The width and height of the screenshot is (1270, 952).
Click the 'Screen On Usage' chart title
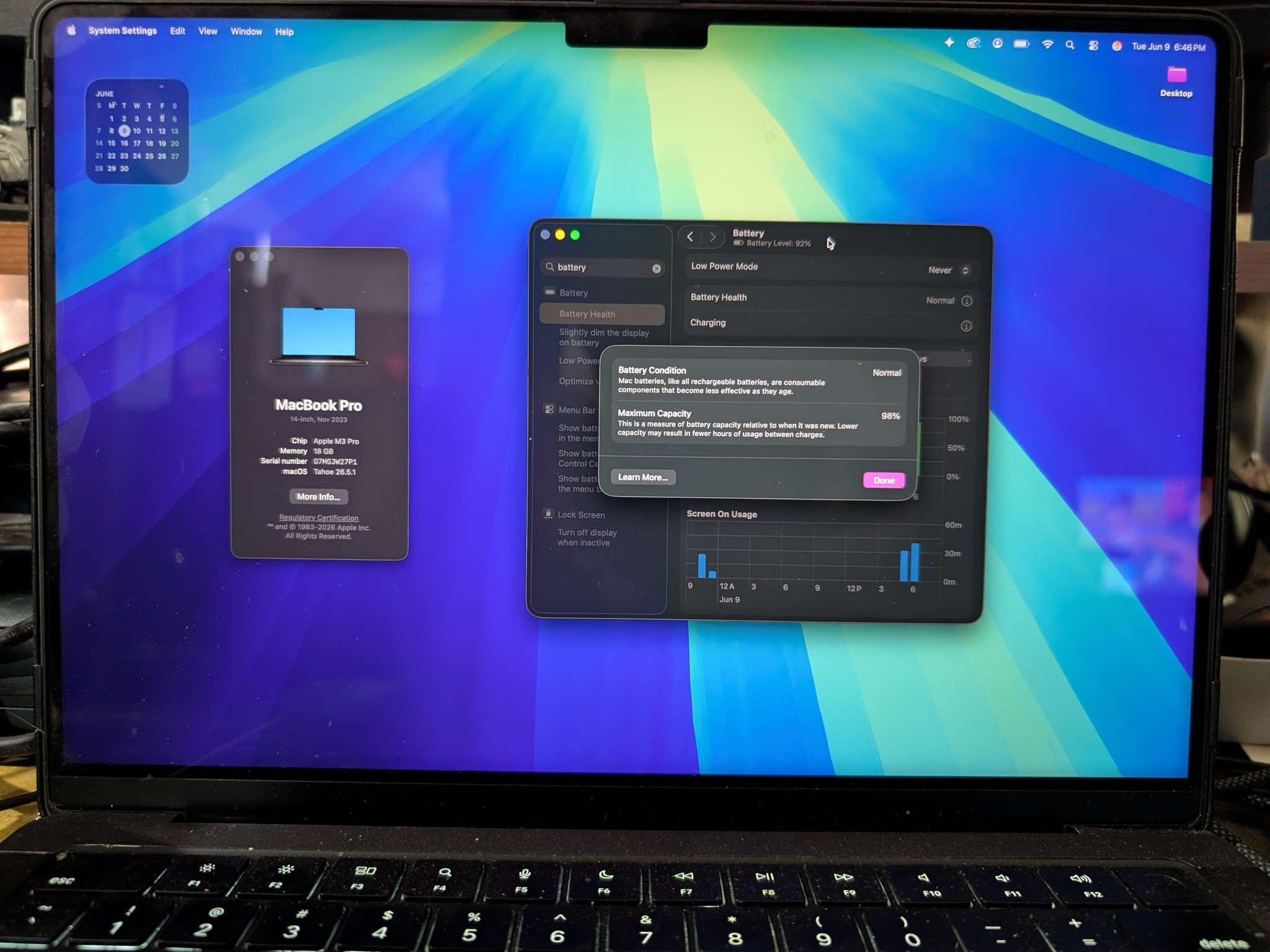722,514
